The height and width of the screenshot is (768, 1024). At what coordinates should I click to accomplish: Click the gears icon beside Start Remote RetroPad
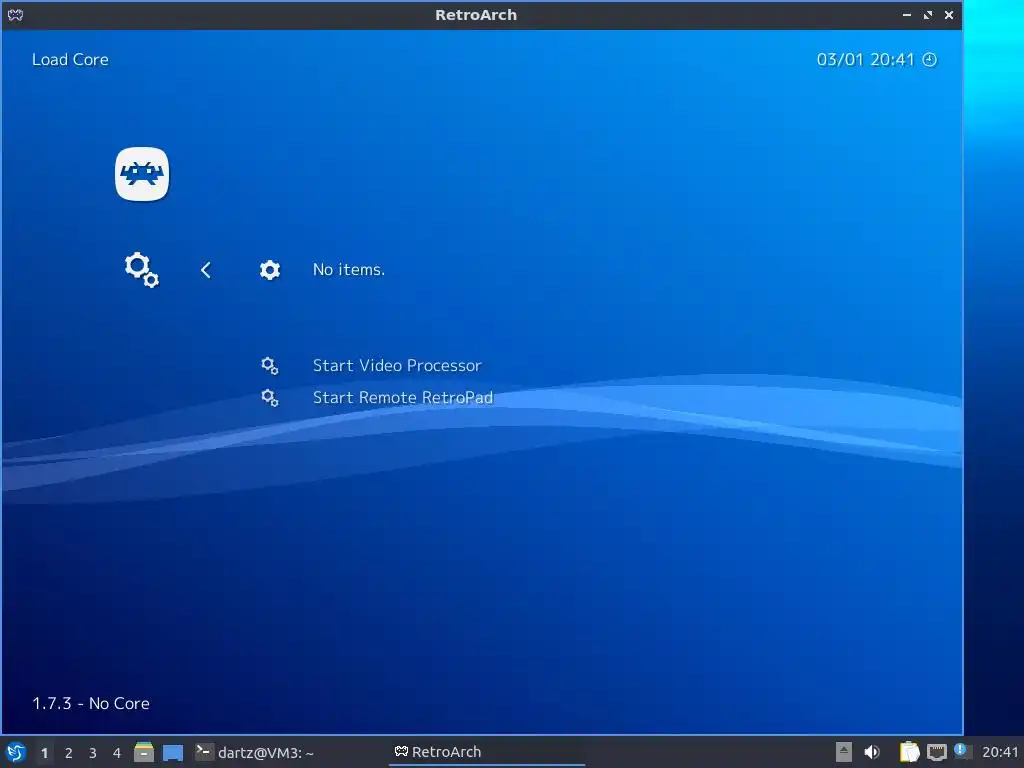click(270, 398)
